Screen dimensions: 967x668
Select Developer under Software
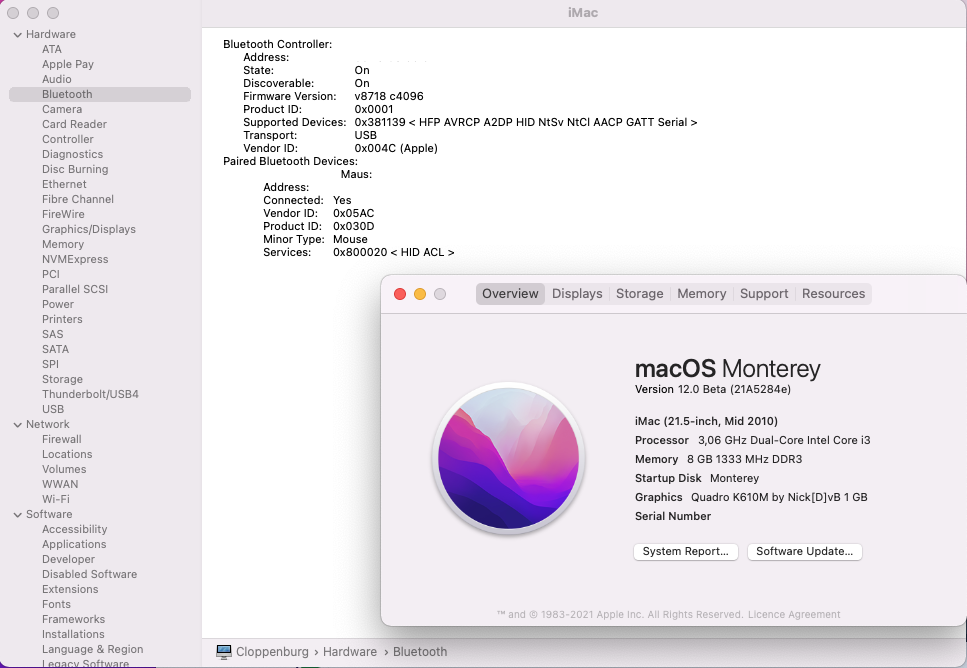coord(68,559)
